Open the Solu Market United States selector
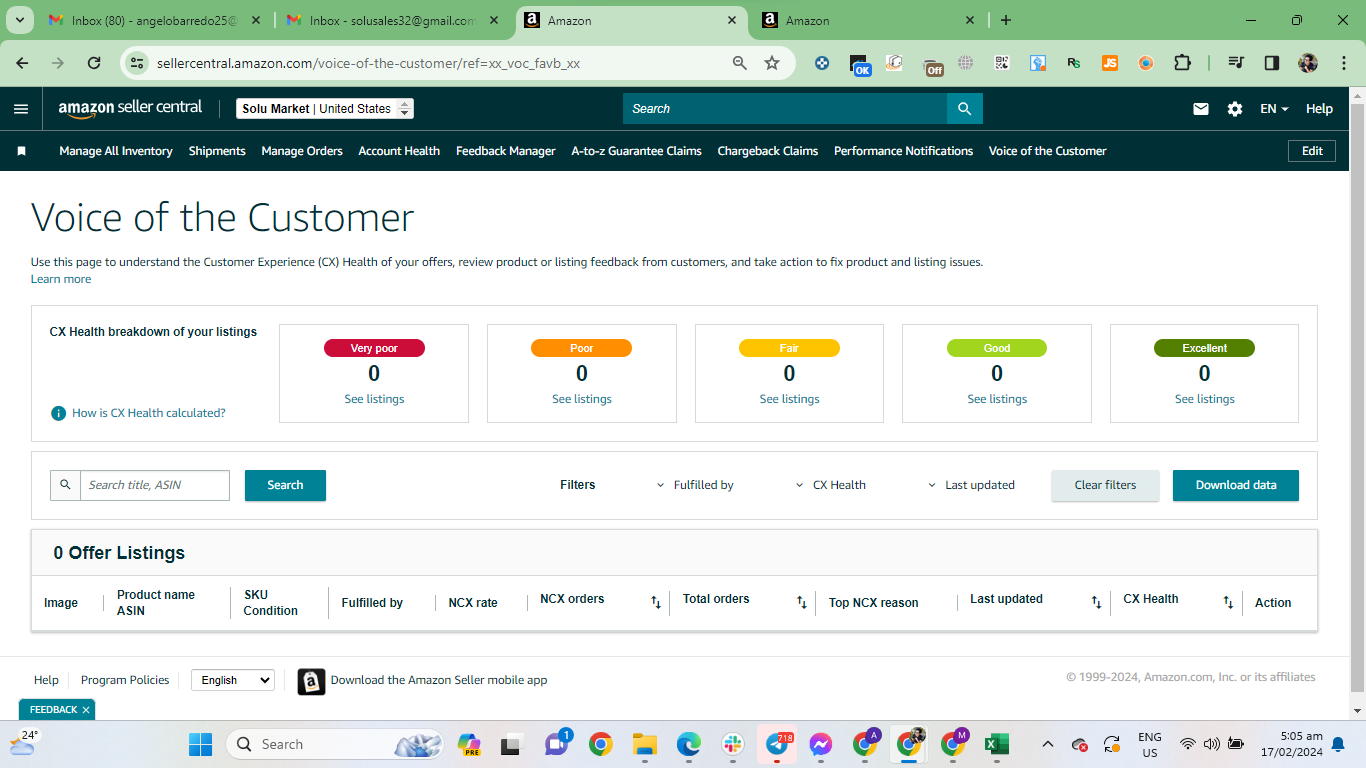The width and height of the screenshot is (1366, 768). click(325, 109)
